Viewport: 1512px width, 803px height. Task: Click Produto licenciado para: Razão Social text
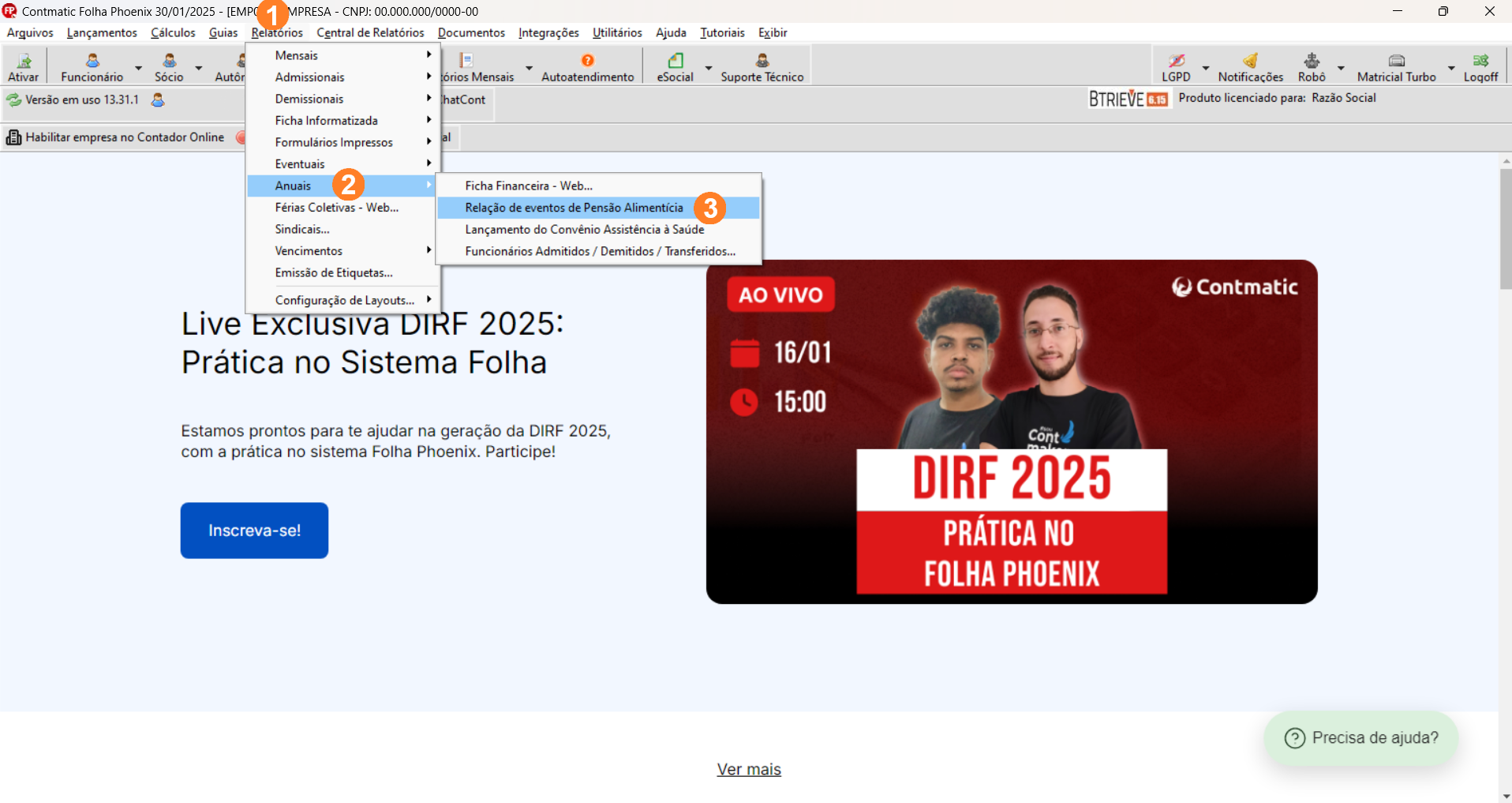tap(1277, 98)
